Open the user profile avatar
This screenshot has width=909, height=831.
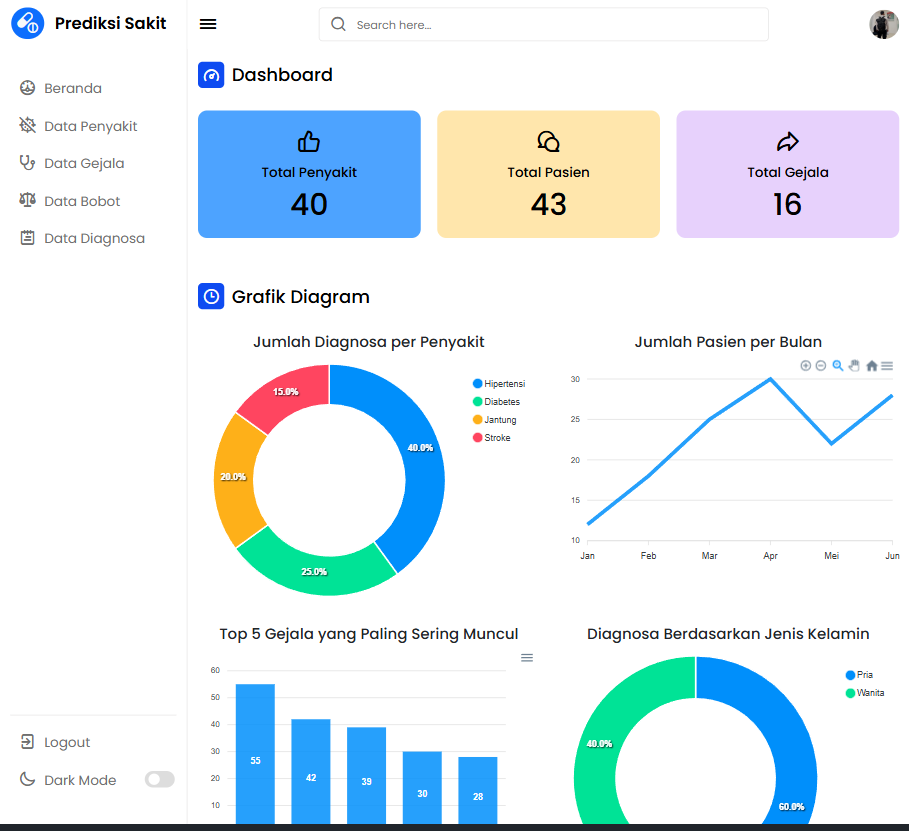coord(883,24)
